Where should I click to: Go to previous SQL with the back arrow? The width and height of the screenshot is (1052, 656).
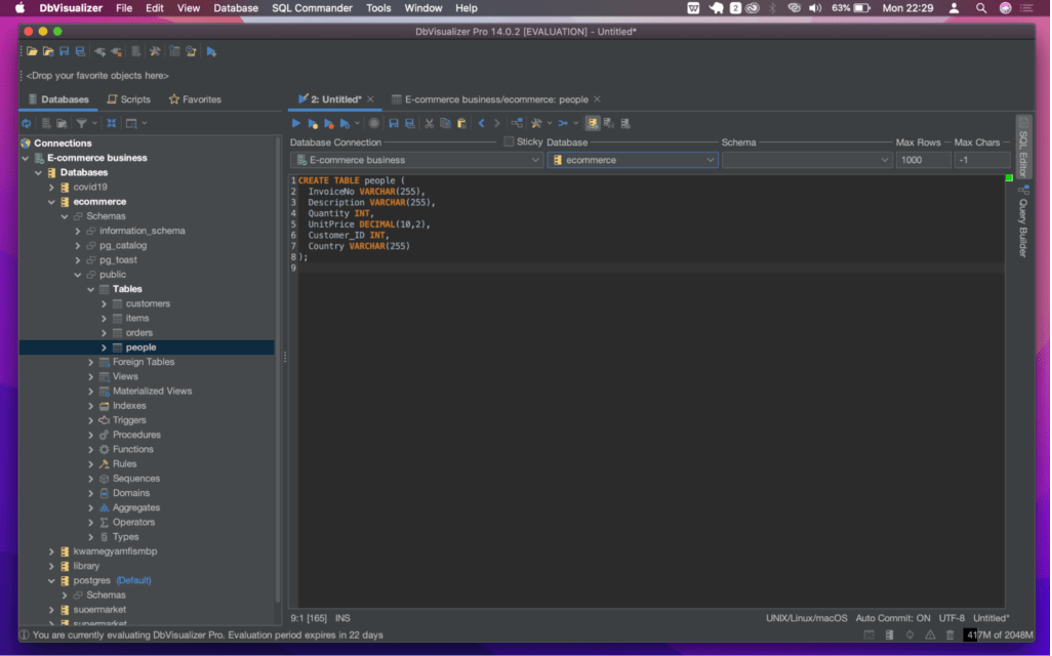pos(481,123)
